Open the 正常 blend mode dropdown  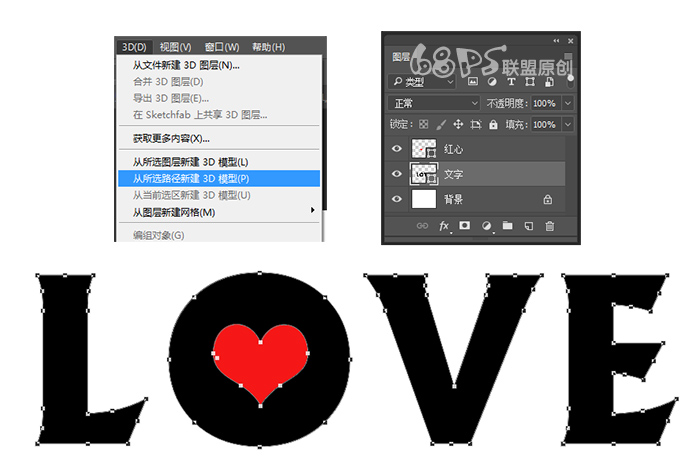(x=434, y=103)
